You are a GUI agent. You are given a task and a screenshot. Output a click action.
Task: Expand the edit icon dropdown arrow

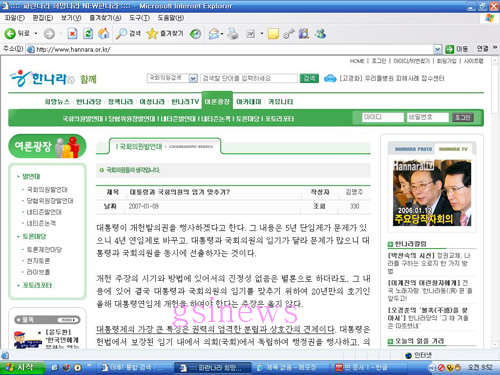[x=262, y=34]
